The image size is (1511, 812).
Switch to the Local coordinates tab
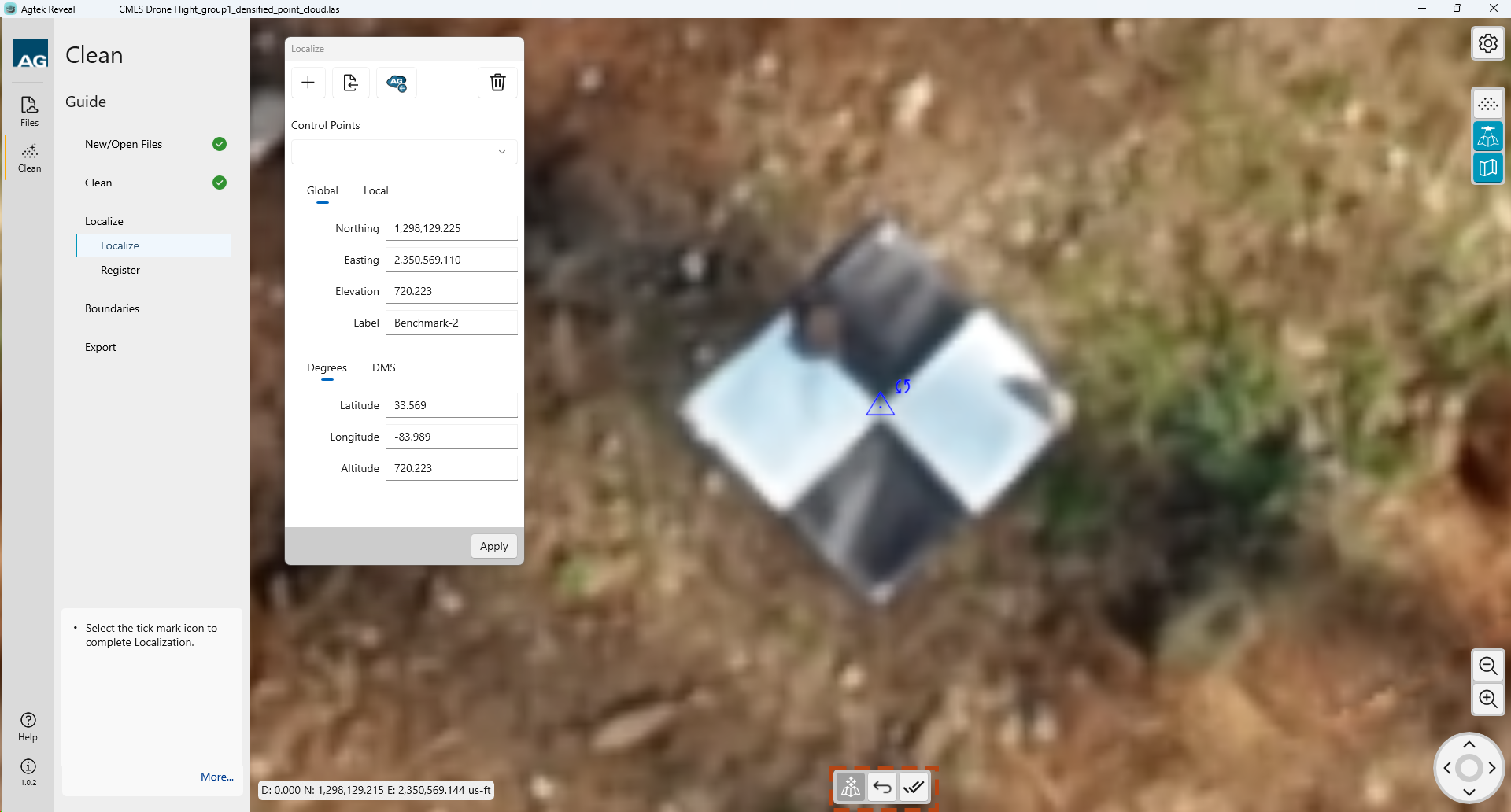click(375, 190)
